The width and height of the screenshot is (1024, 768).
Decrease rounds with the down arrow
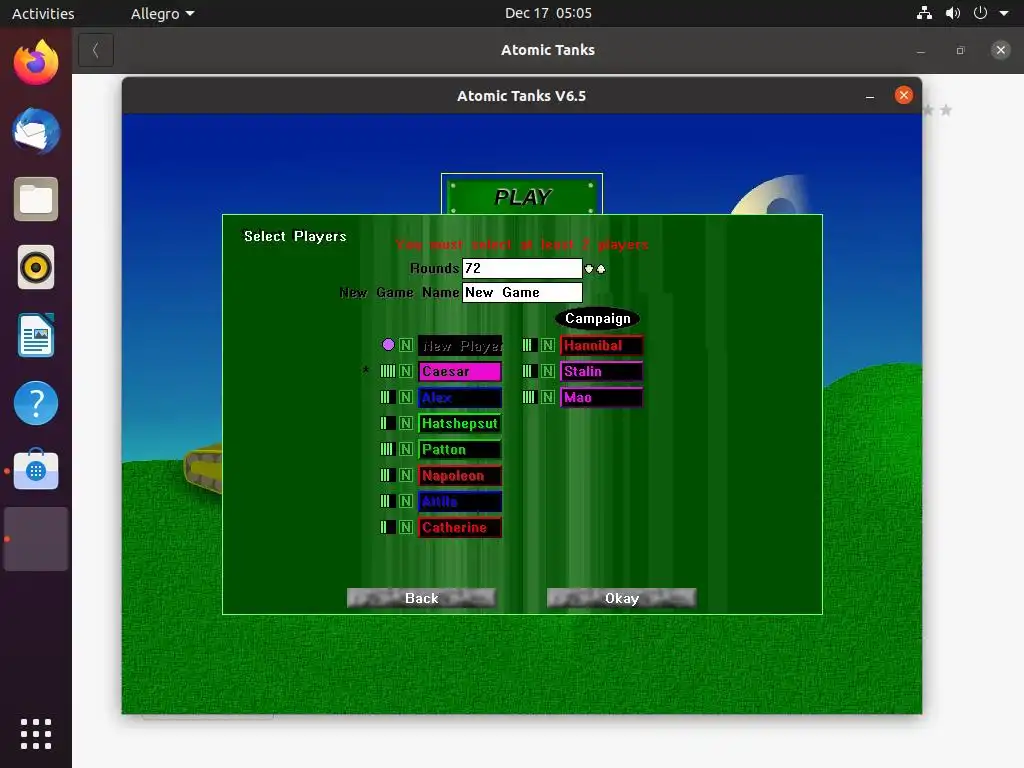pos(589,268)
